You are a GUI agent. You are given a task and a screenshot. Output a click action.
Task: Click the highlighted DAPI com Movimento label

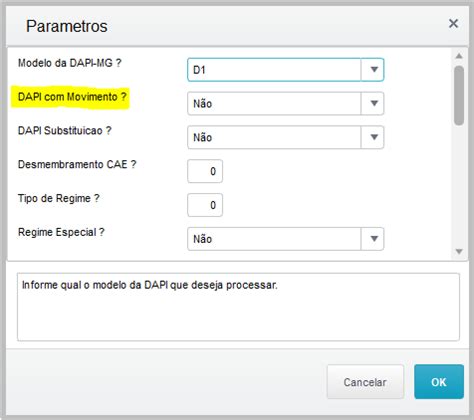(x=72, y=97)
